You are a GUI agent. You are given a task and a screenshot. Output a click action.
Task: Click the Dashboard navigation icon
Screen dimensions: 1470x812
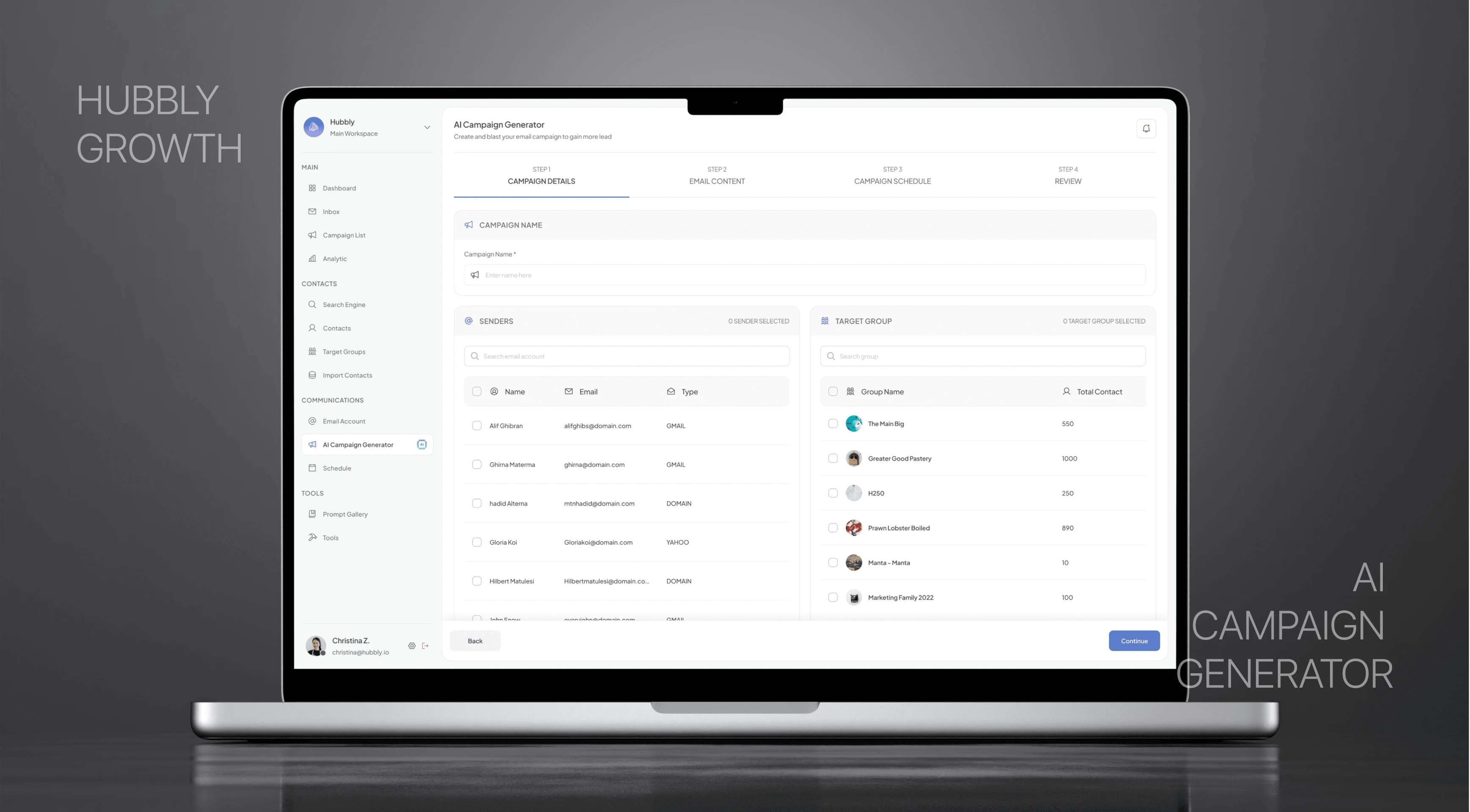pyautogui.click(x=312, y=188)
